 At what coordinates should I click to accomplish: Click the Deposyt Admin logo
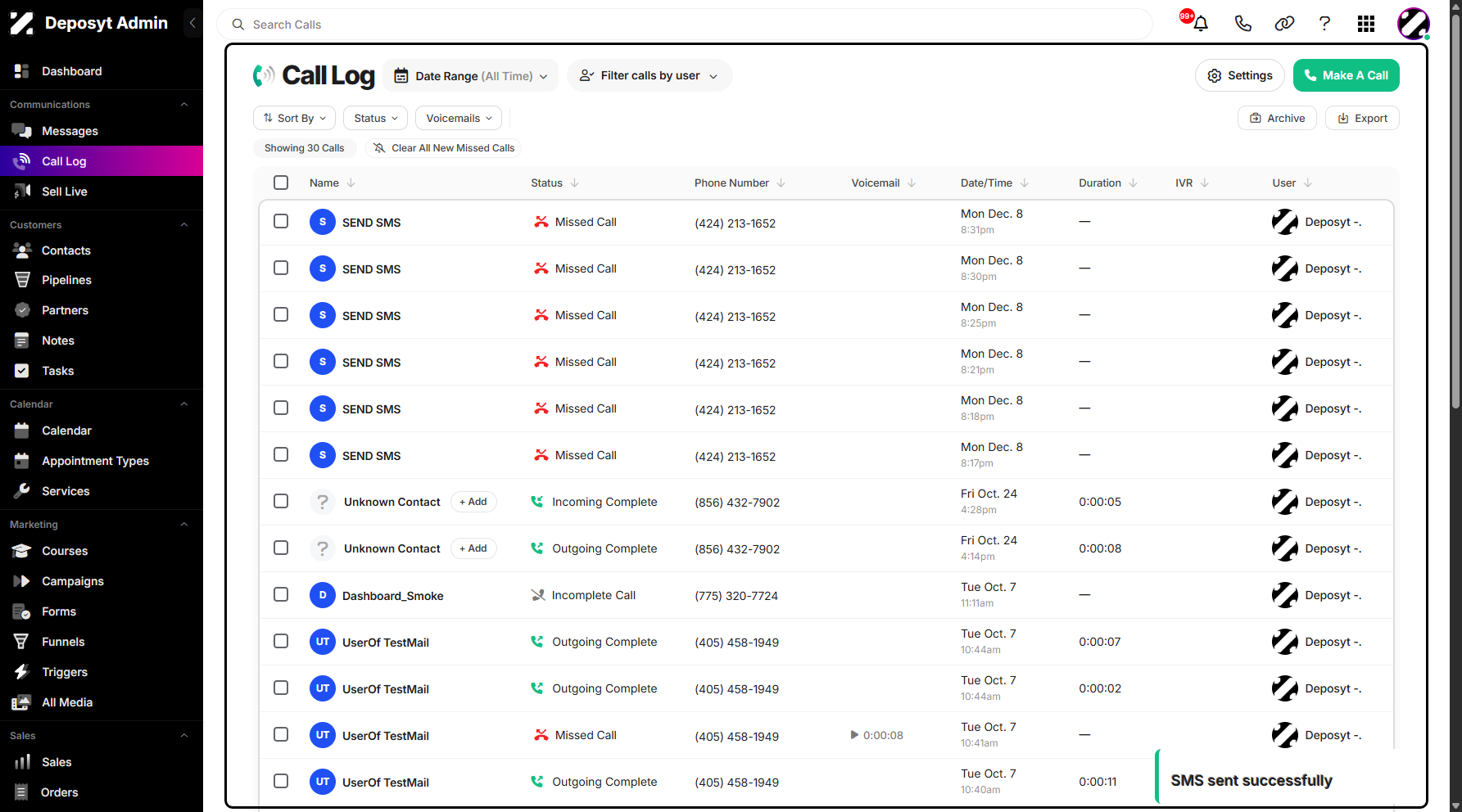coord(88,23)
